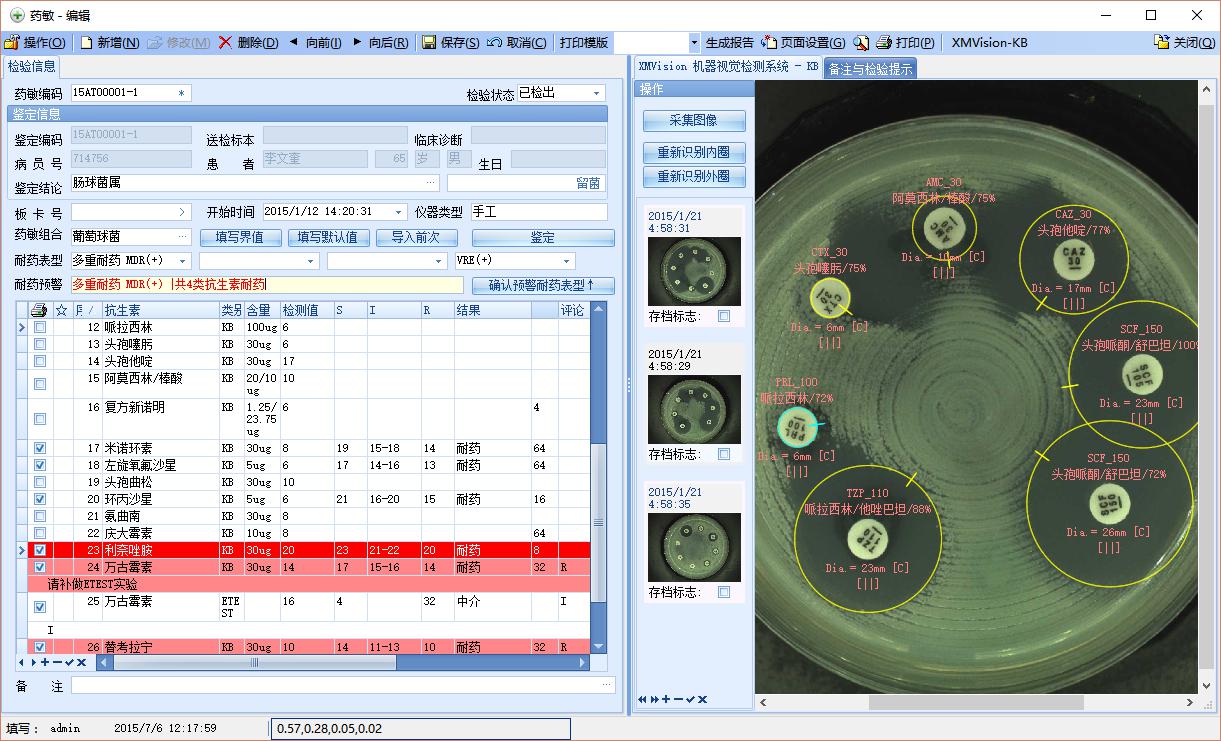Toggle 存档标志 checkbox under first thumbnail
1221x741 pixels.
724,316
